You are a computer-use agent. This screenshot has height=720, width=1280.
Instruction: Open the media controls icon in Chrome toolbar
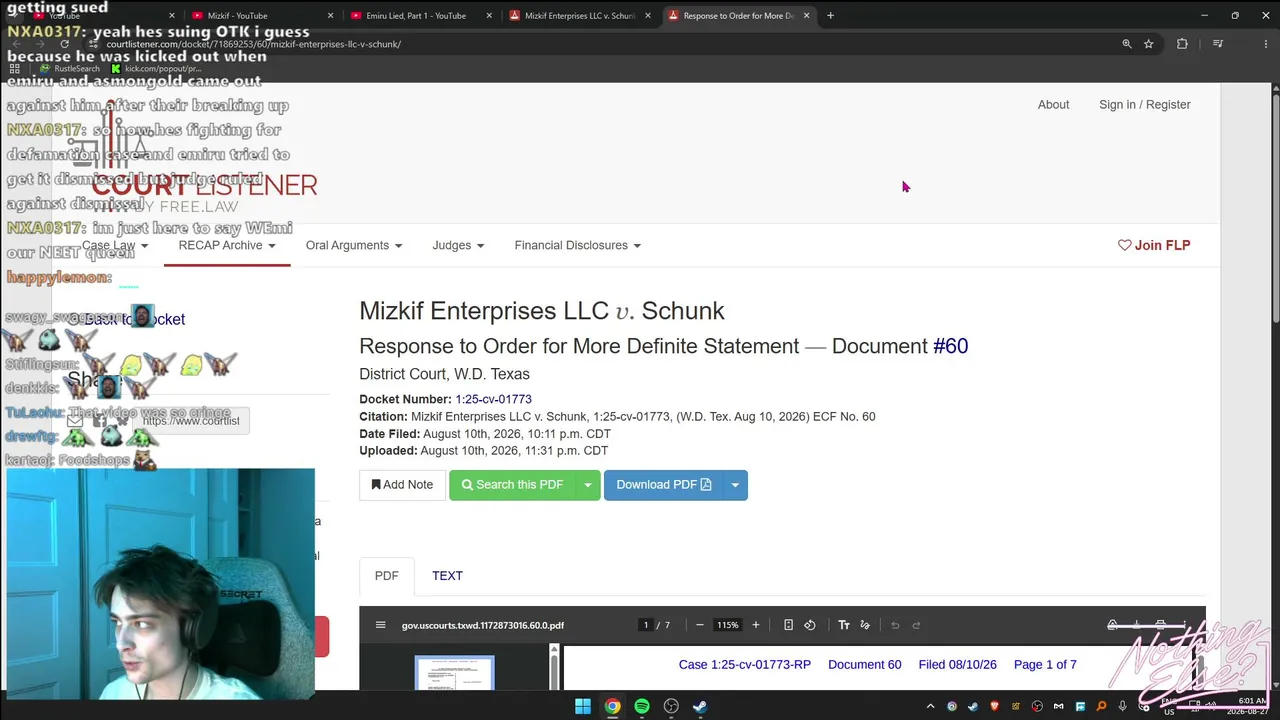tap(1218, 44)
